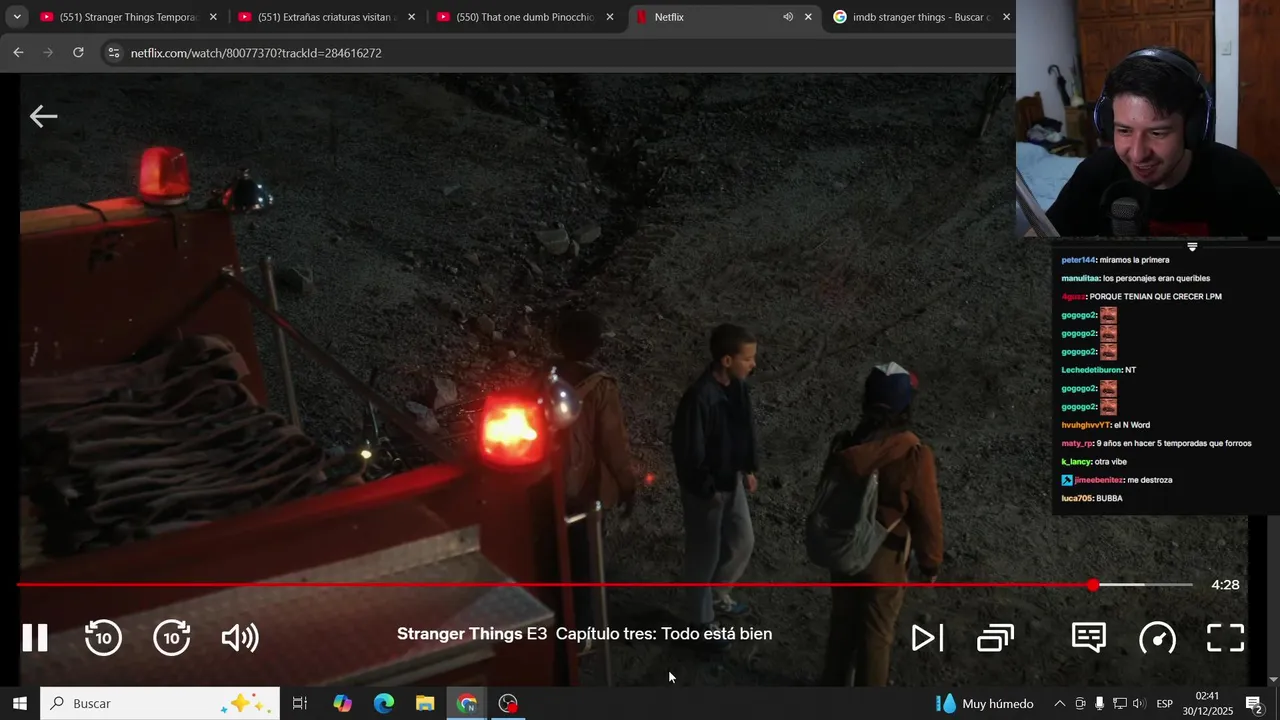Show hidden system tray icons
The image size is (1280, 720).
coord(1060,703)
